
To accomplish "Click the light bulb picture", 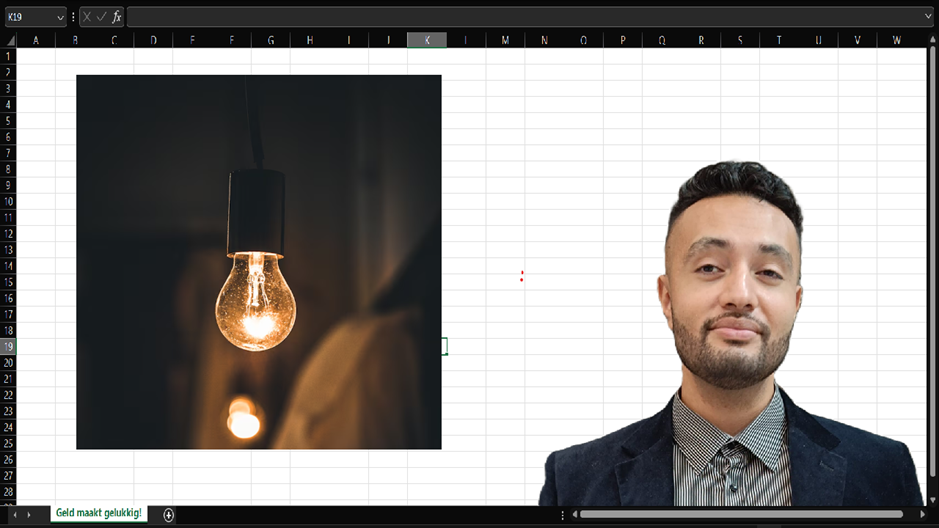I will click(x=258, y=262).
